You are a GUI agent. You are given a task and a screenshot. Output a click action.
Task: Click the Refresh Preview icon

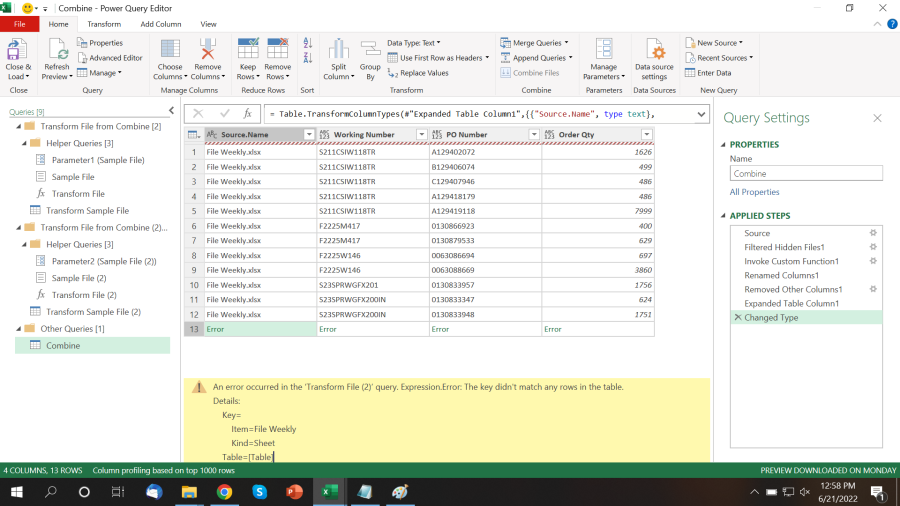coord(58,49)
